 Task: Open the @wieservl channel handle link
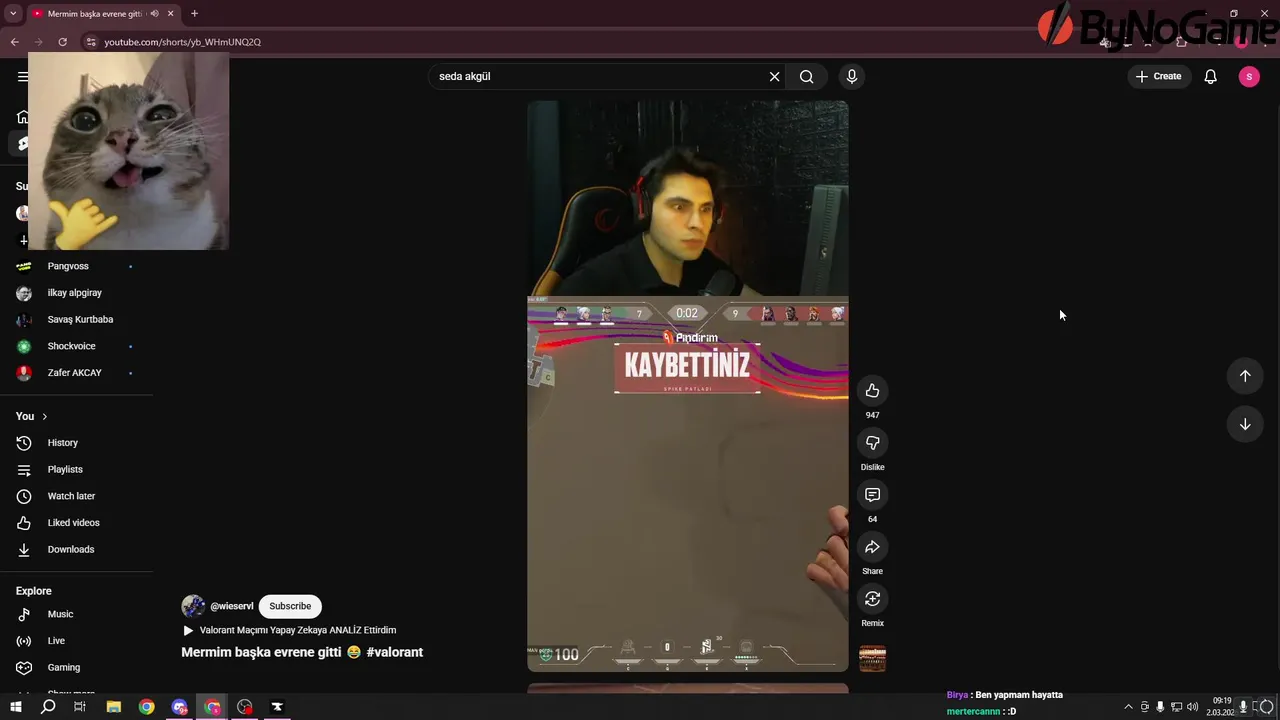pos(232,606)
